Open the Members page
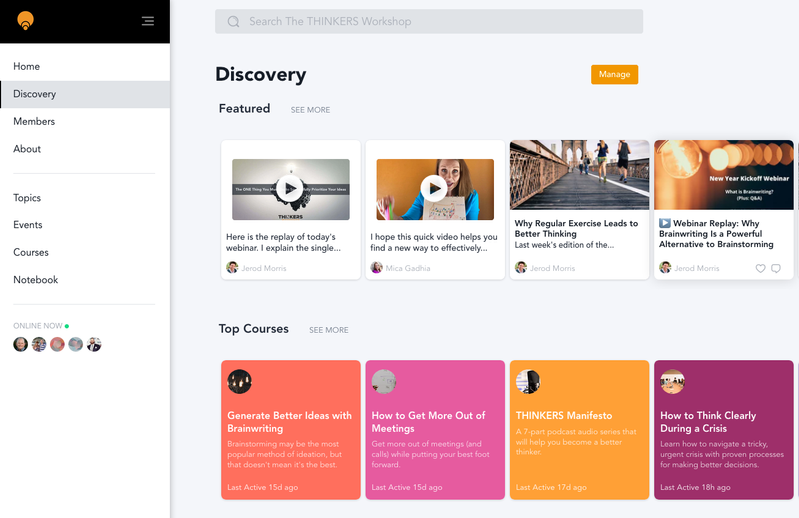This screenshot has width=799, height=518. pos(85,122)
